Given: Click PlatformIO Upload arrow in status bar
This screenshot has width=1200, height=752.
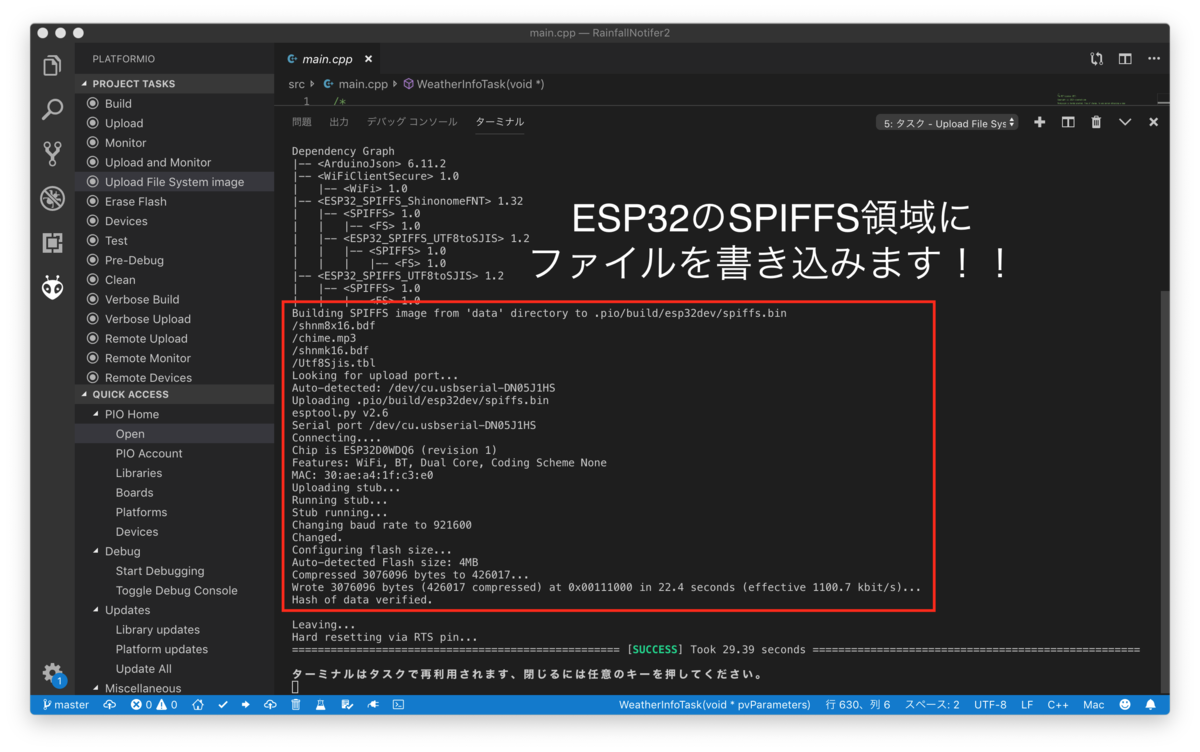Looking at the screenshot, I should tap(246, 705).
